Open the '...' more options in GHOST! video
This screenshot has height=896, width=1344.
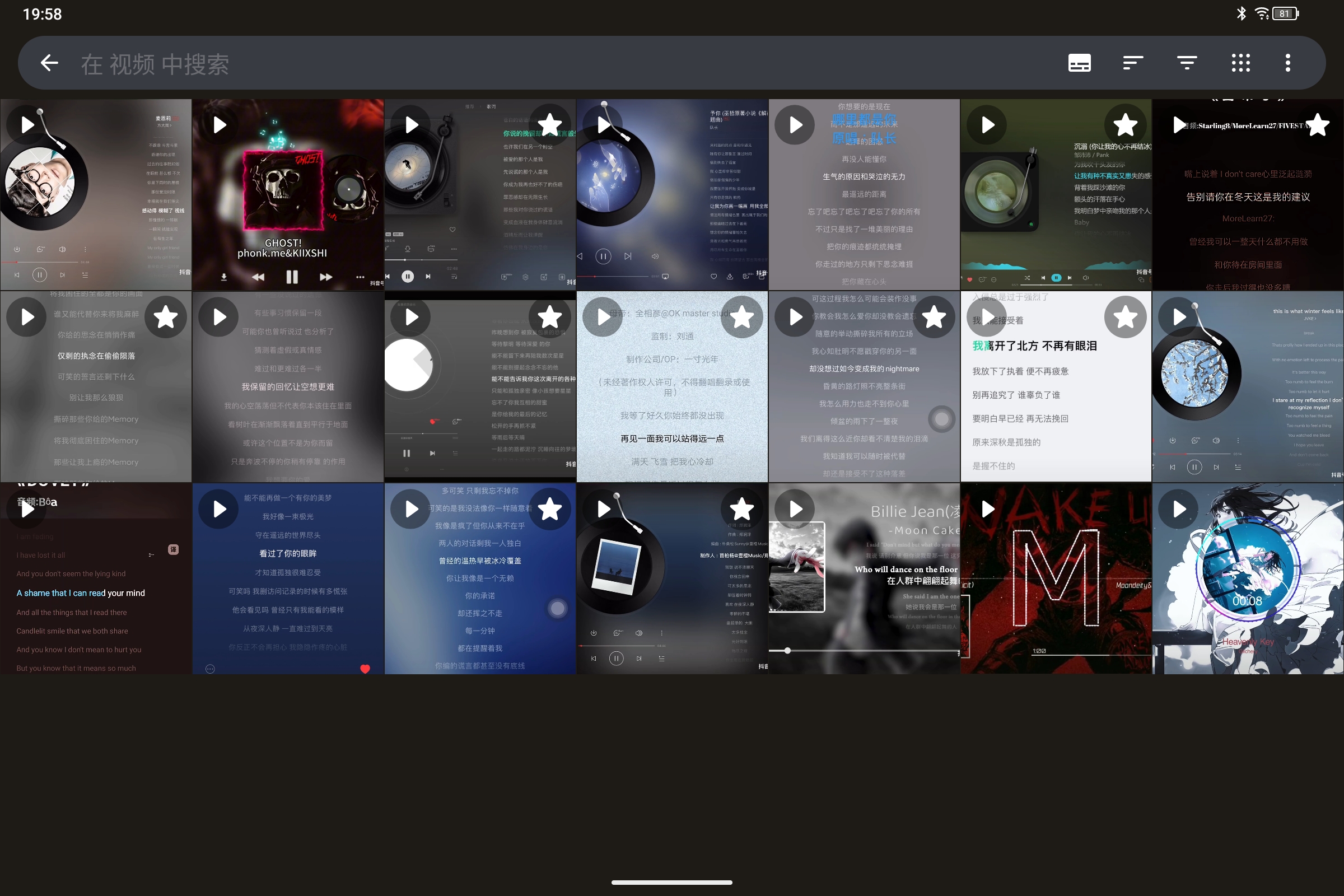pos(360,277)
